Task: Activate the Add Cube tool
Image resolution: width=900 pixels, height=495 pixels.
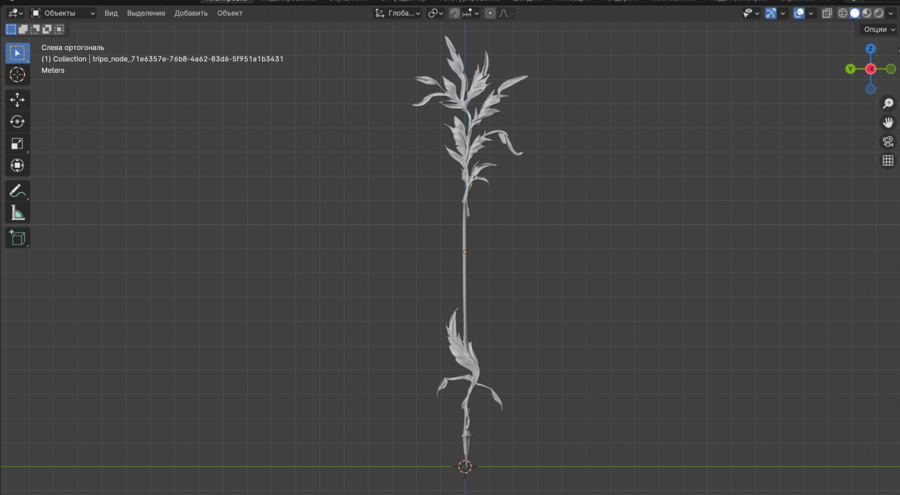Action: [17, 238]
